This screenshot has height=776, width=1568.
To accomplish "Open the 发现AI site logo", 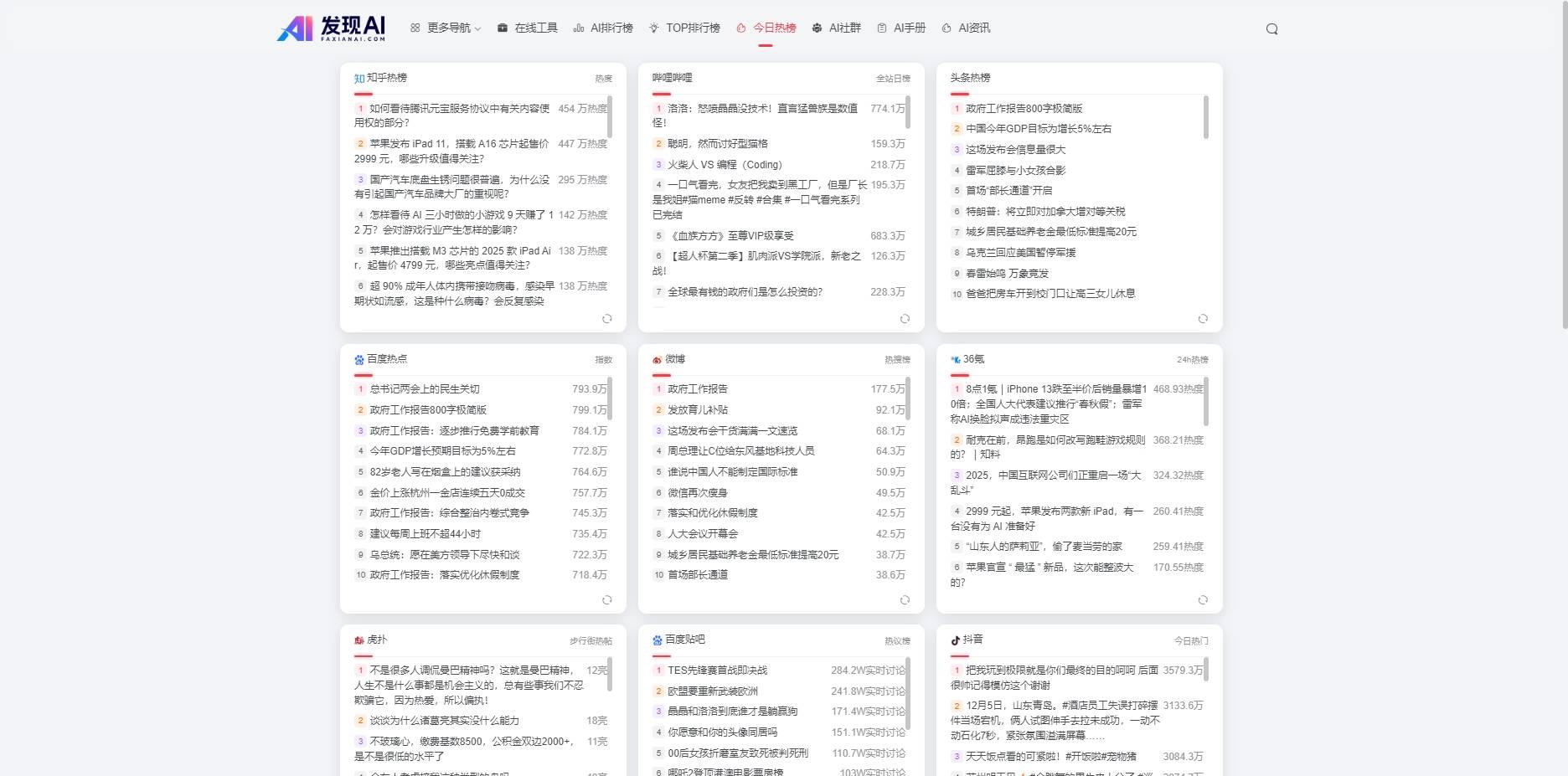I will tap(331, 28).
